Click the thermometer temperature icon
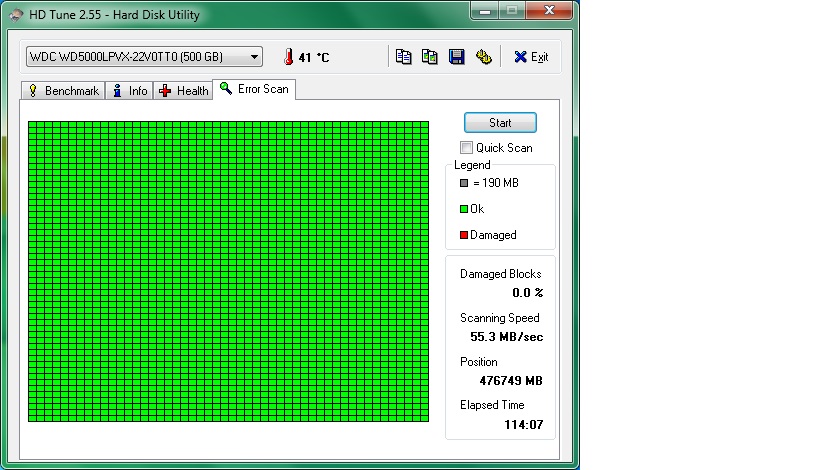 click(288, 56)
